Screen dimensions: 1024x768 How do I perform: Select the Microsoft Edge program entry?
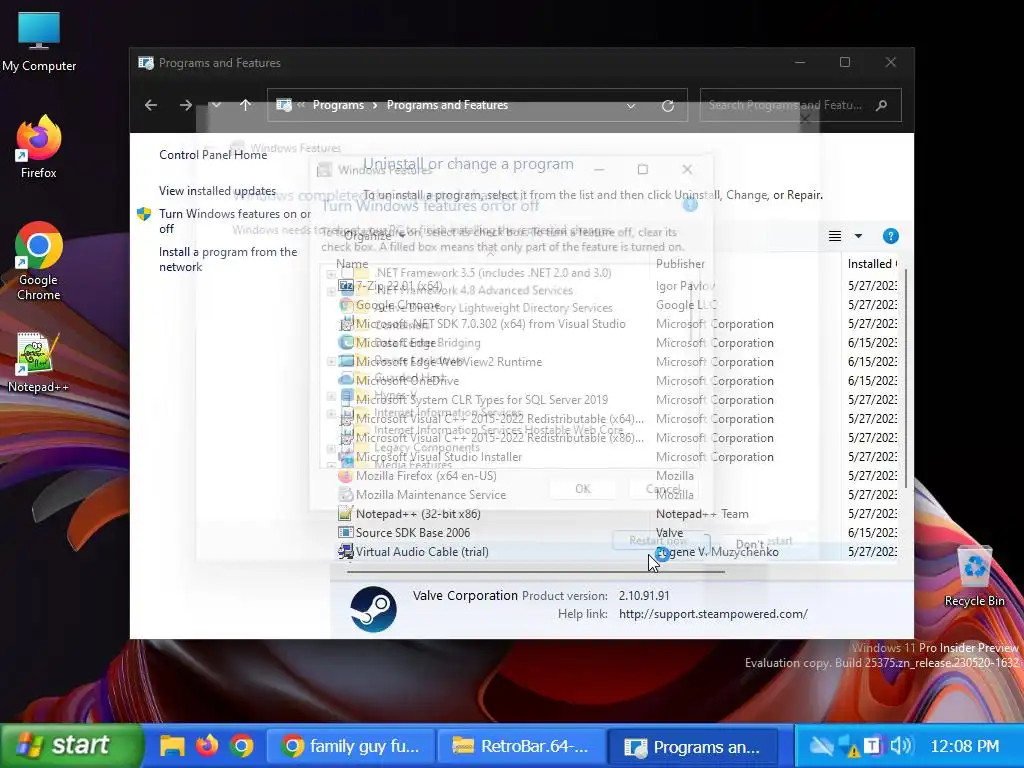point(395,343)
